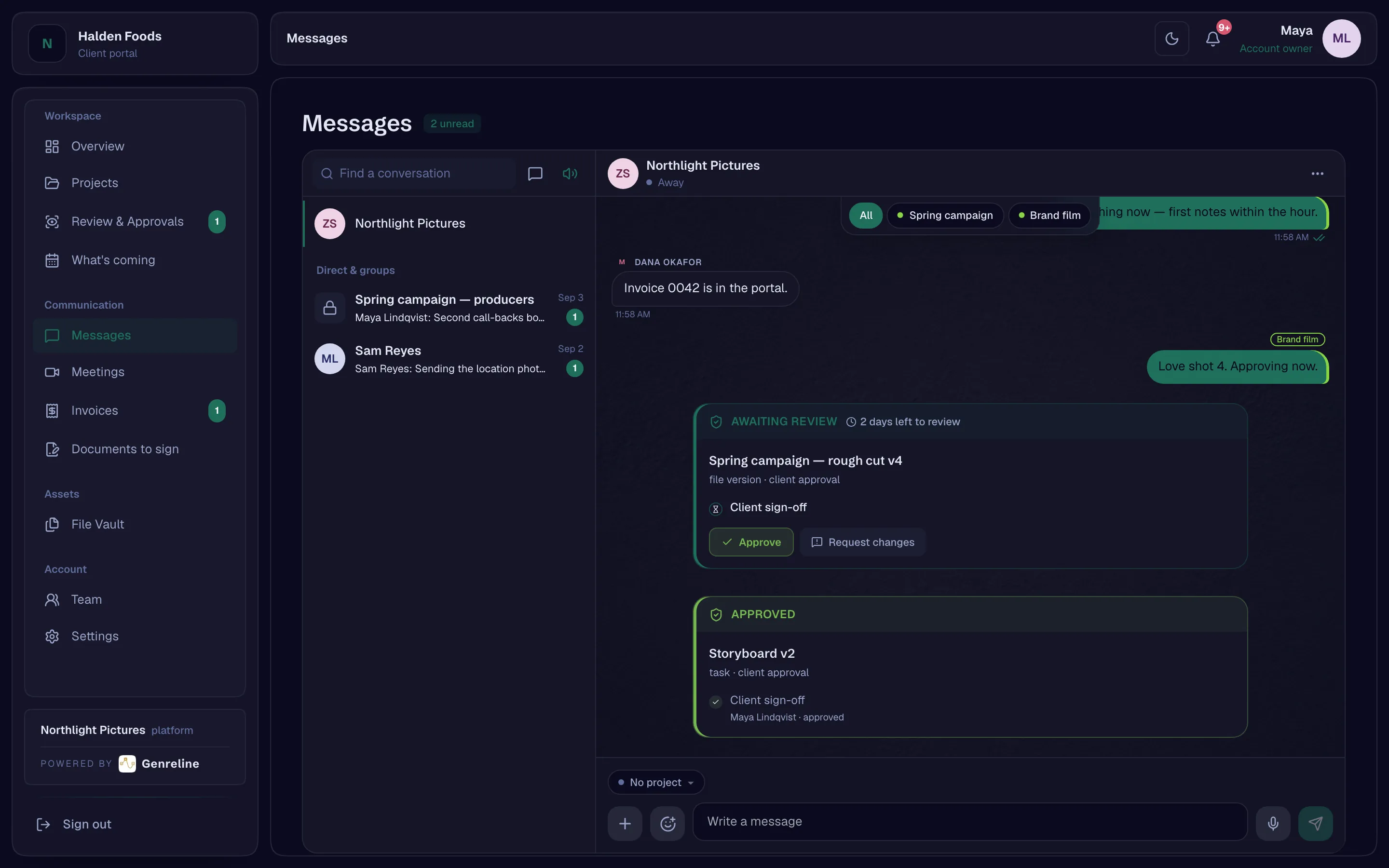Open What's coming calendar
The width and height of the screenshot is (1389, 868).
coord(135,260)
